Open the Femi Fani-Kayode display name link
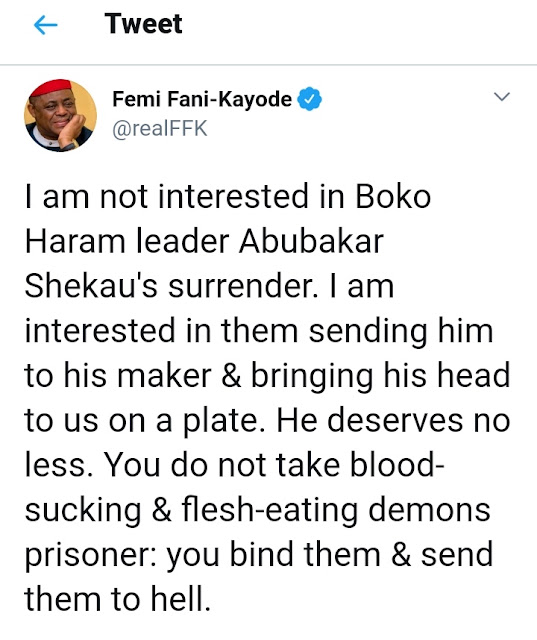This screenshot has width=537, height=640. coord(202,99)
